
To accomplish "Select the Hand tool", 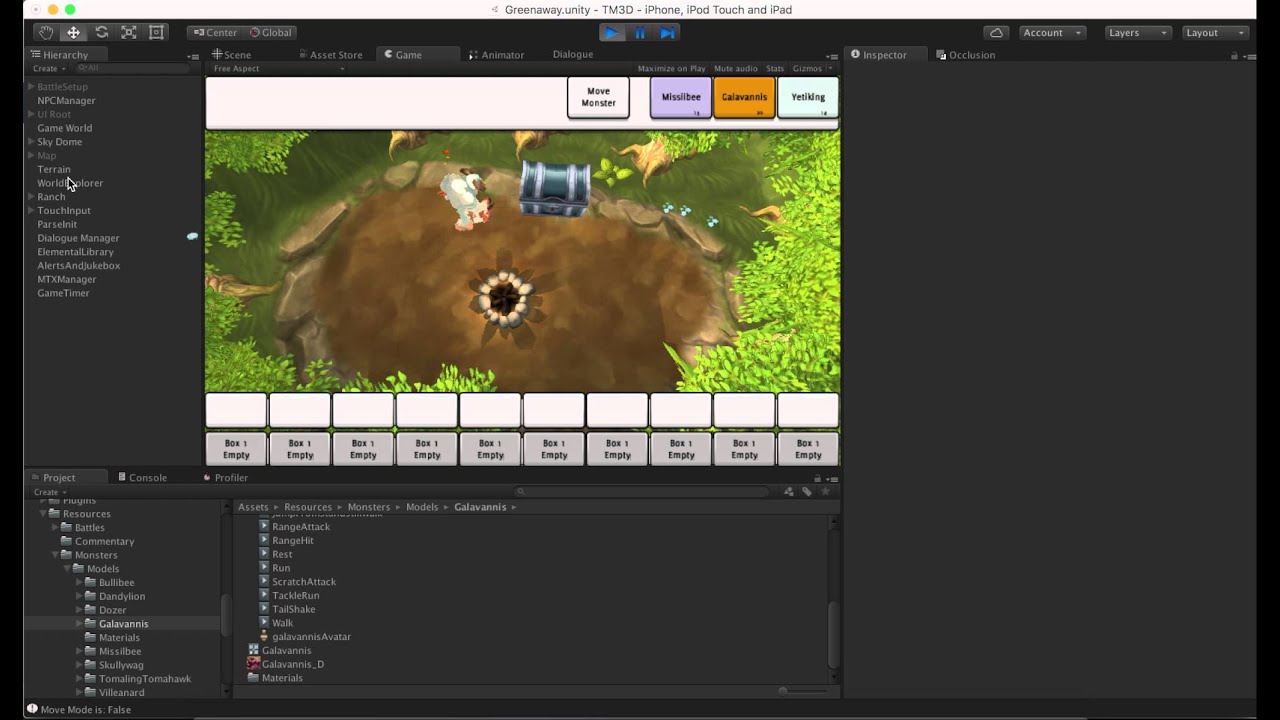I will point(45,32).
